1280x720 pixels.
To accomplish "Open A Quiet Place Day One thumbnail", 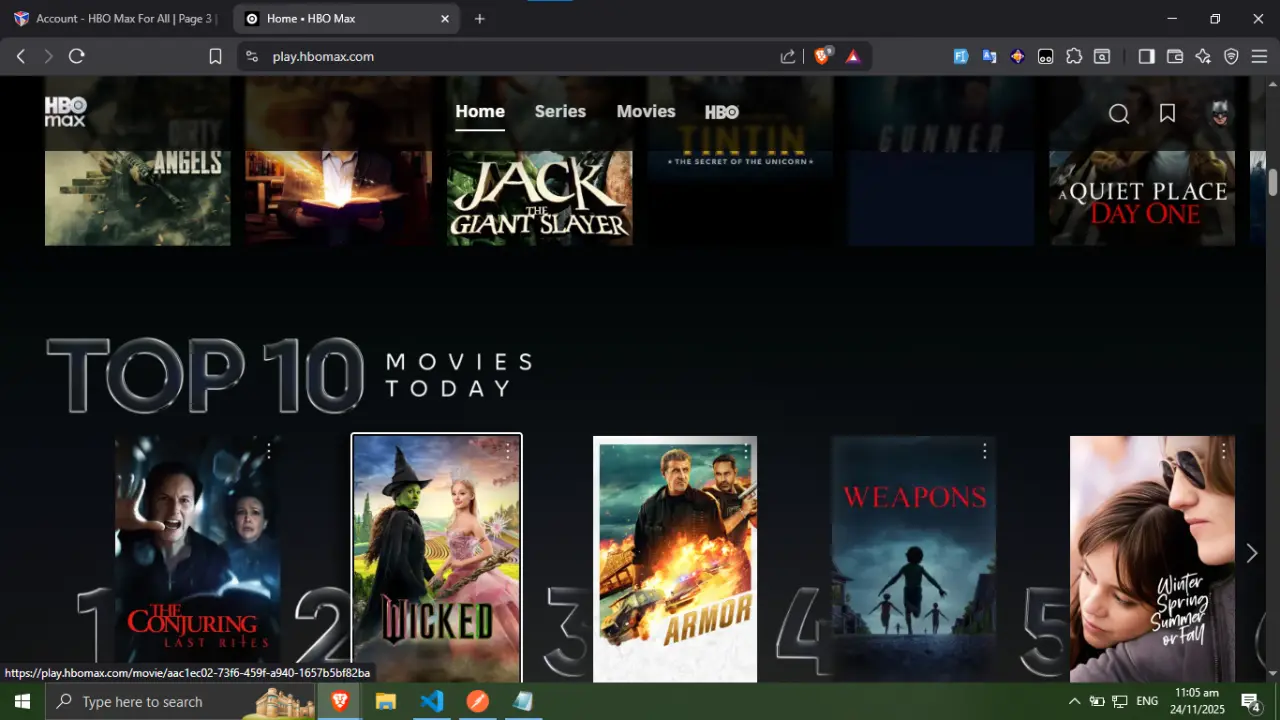I will (x=1142, y=198).
